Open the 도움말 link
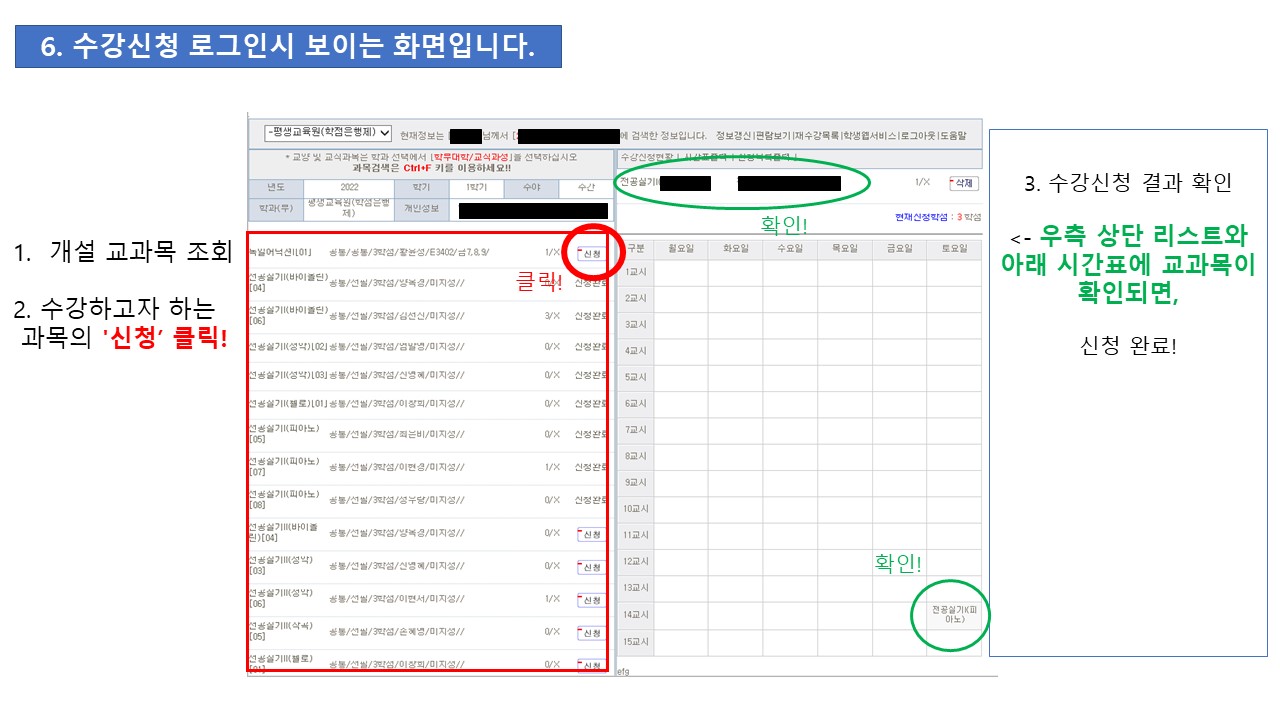This screenshot has height=720, width=1280. (953, 135)
